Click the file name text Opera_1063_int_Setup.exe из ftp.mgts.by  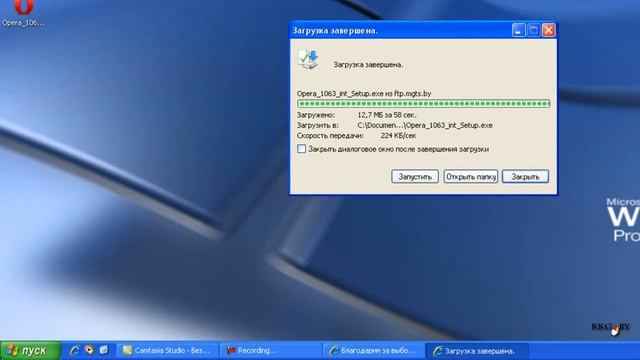tap(364, 93)
